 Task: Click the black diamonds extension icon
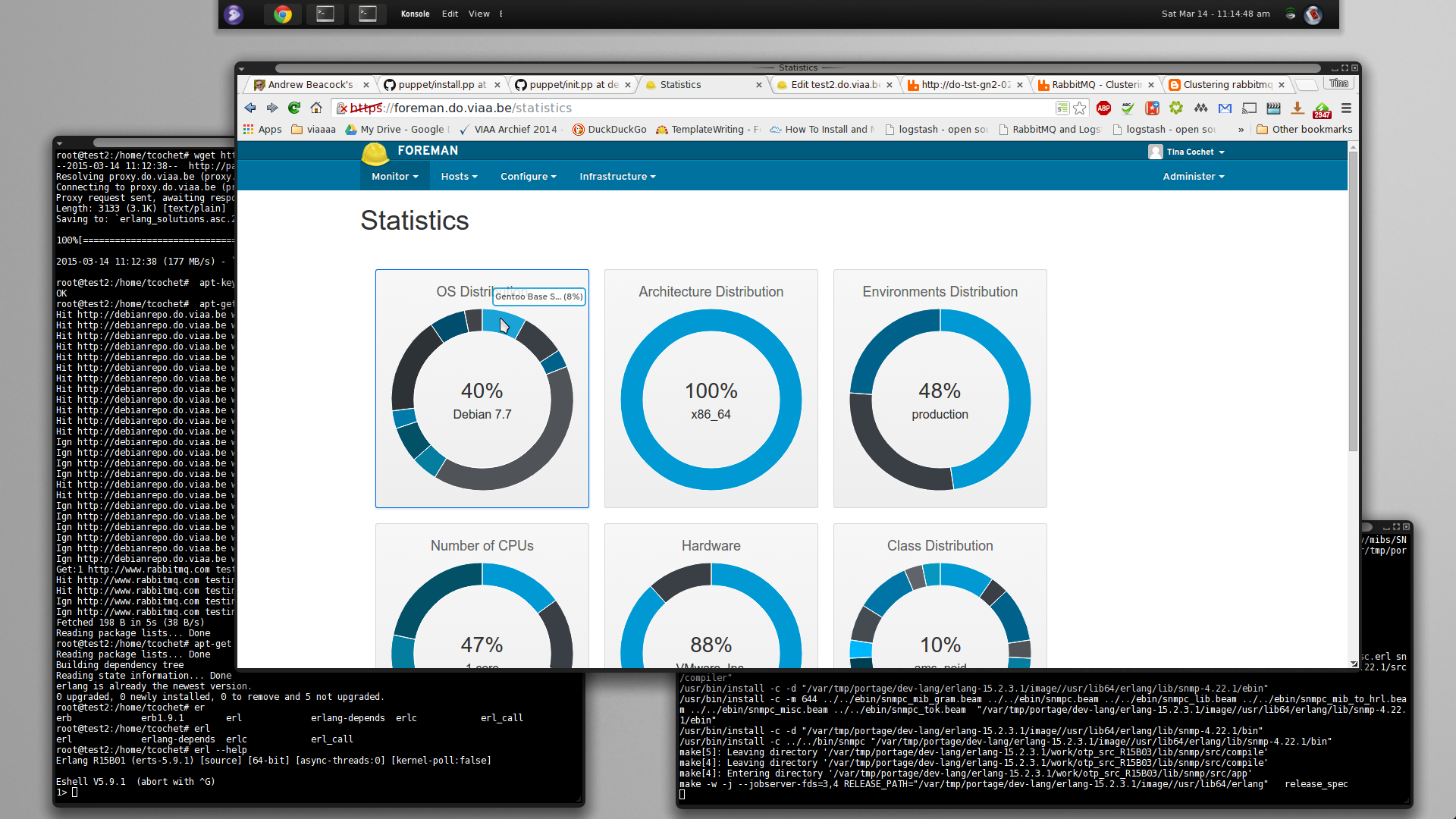(1200, 108)
